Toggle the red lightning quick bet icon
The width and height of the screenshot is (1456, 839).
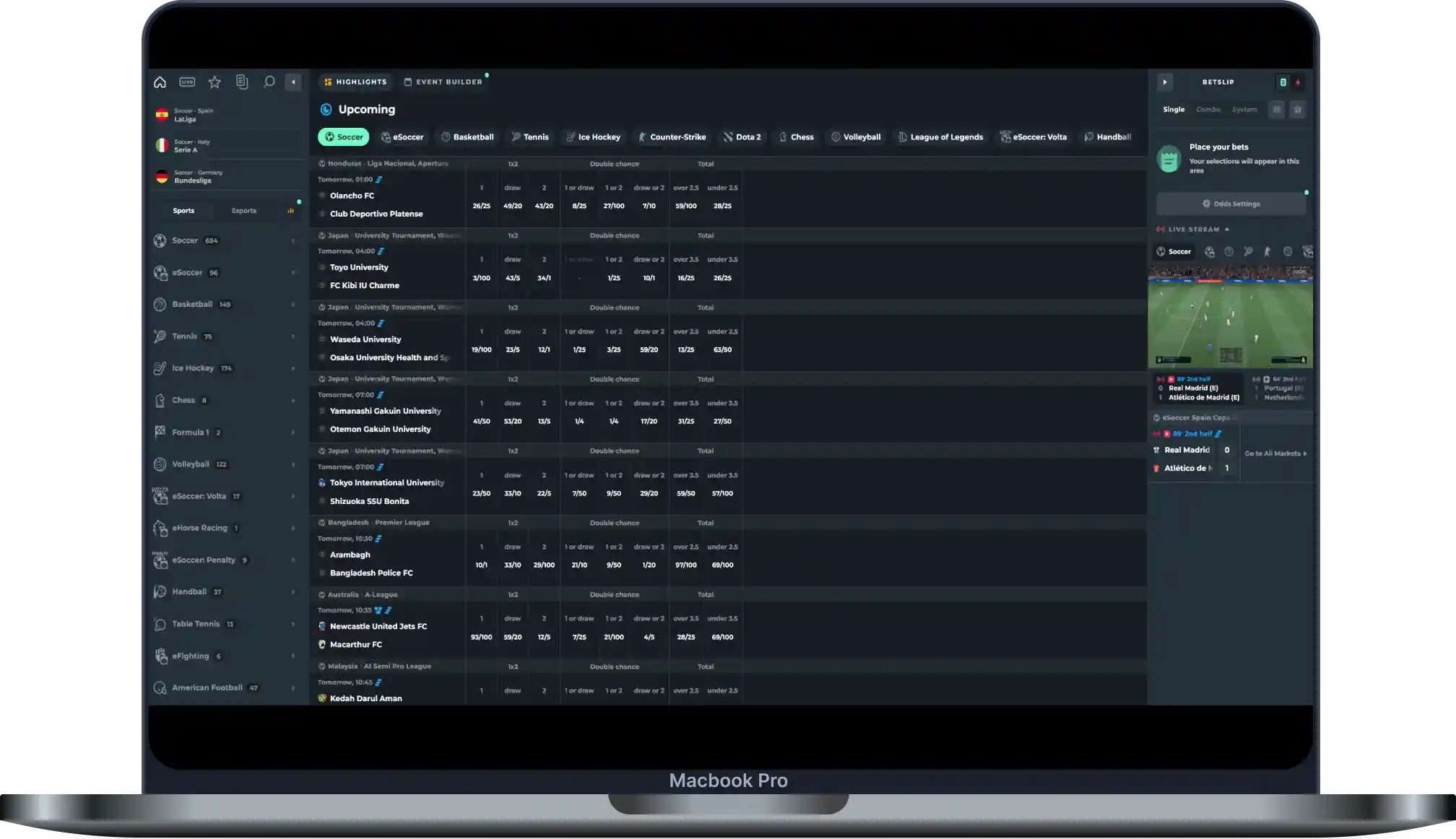pyautogui.click(x=1298, y=82)
